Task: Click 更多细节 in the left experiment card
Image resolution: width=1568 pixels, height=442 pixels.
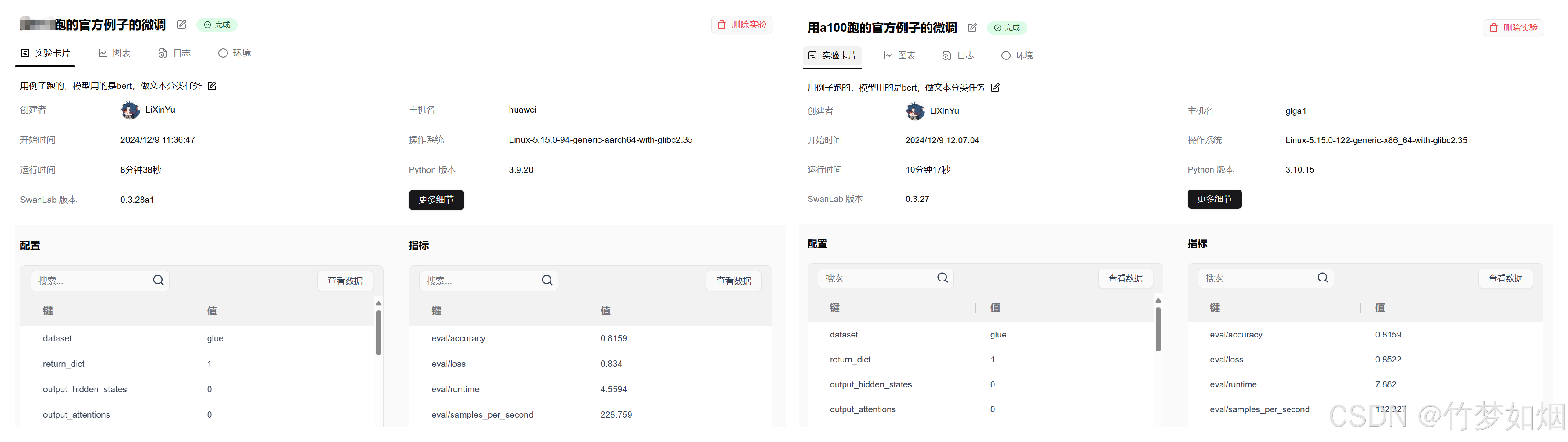Action: coord(436,199)
